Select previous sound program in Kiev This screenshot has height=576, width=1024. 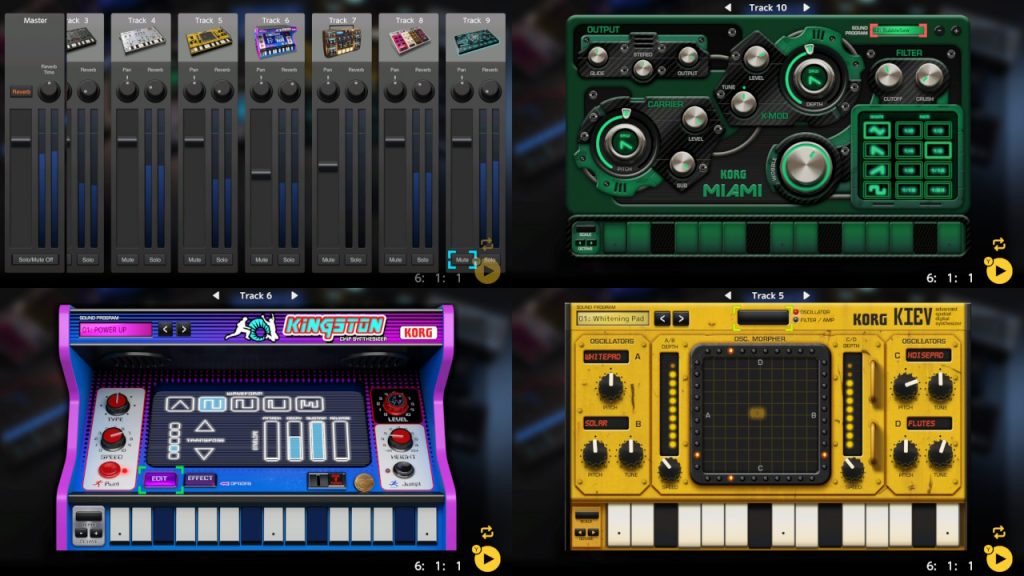(x=662, y=318)
